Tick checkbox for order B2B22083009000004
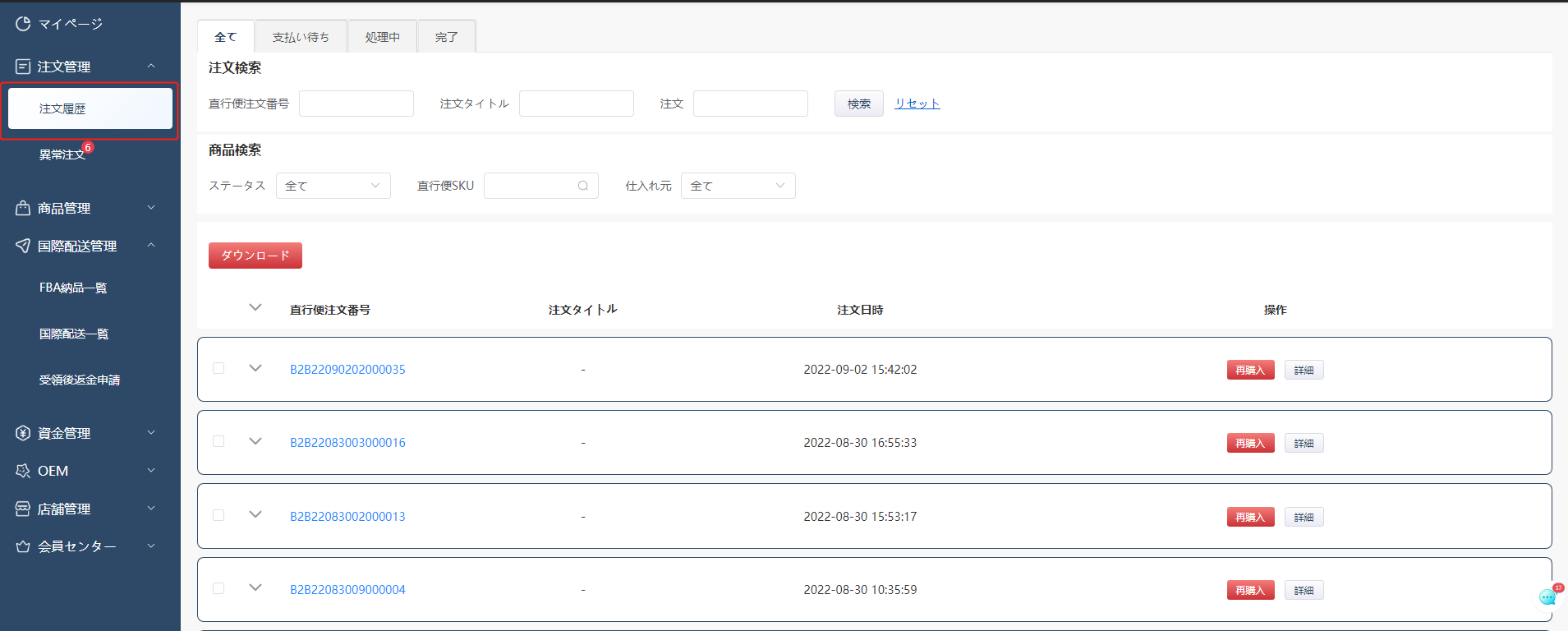 click(218, 588)
